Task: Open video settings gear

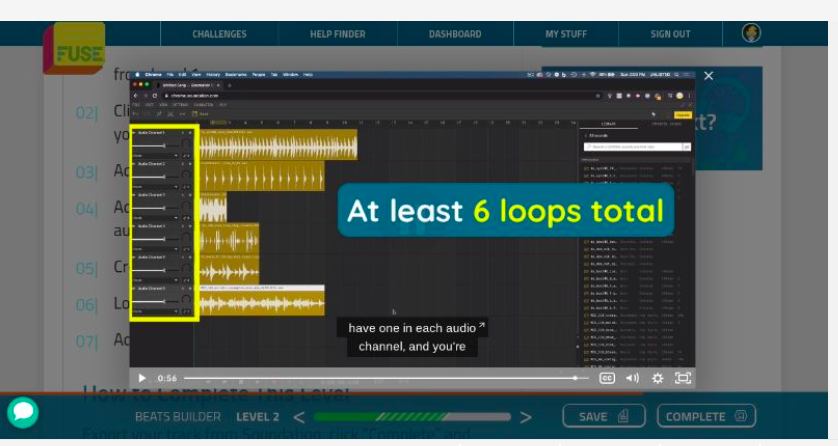Action: [x=658, y=378]
